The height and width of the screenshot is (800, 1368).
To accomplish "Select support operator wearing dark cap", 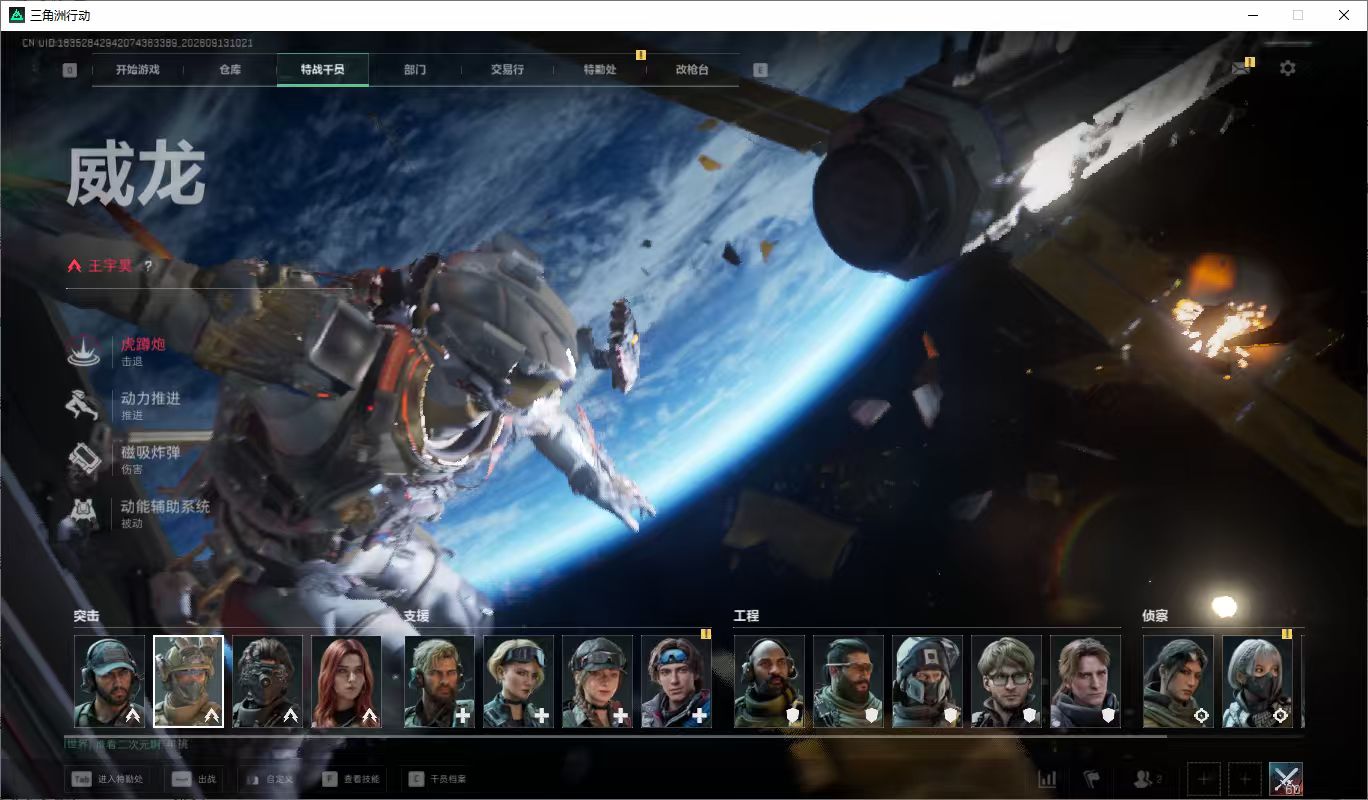I will click(598, 682).
